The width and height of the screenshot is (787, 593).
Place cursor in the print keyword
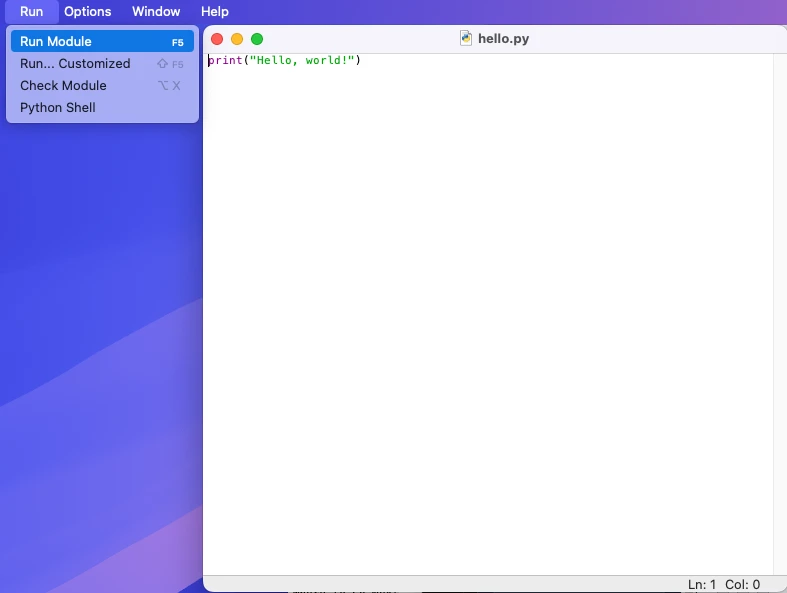click(x=225, y=60)
